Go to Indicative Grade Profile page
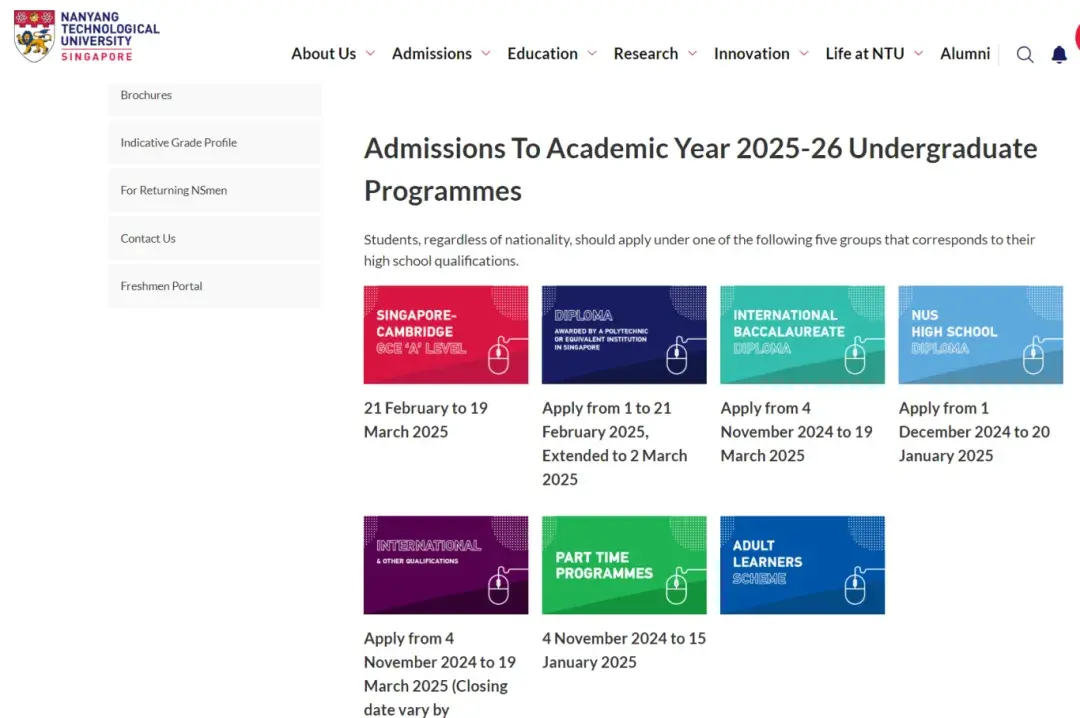1080x718 pixels. click(x=179, y=143)
